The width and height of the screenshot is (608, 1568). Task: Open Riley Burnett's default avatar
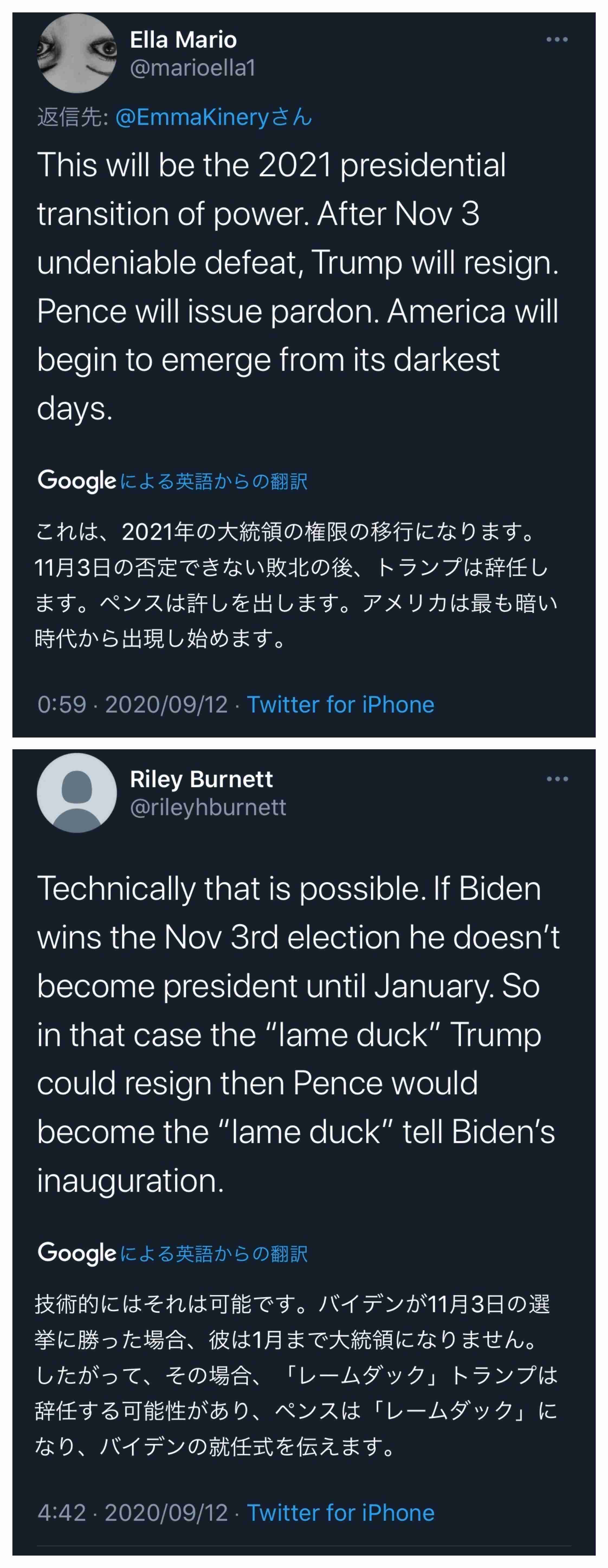tap(77, 793)
